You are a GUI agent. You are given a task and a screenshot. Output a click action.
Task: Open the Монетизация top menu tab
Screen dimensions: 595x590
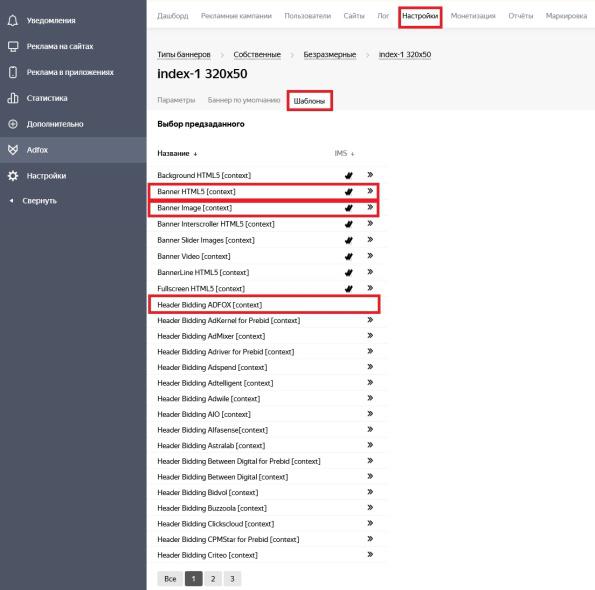[x=473, y=16]
